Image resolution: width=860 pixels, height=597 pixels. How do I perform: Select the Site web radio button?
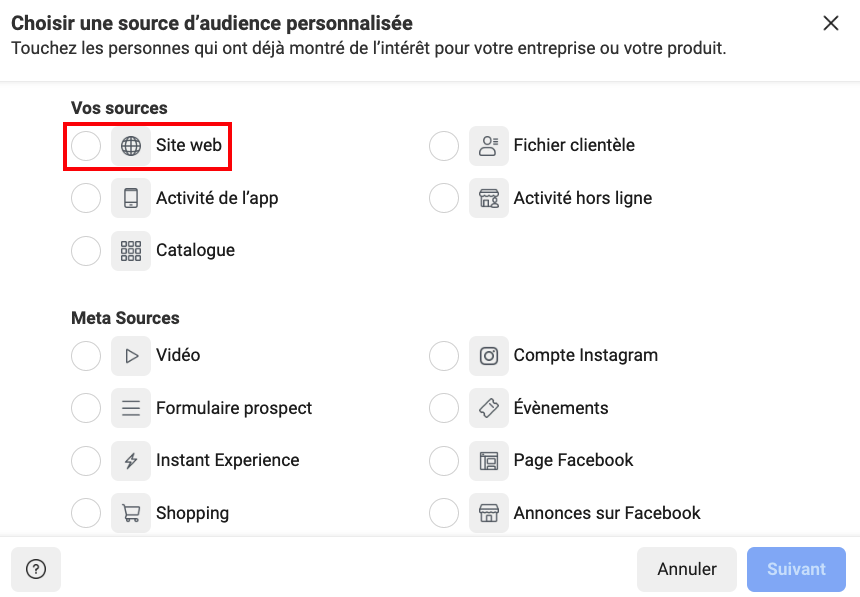point(86,146)
